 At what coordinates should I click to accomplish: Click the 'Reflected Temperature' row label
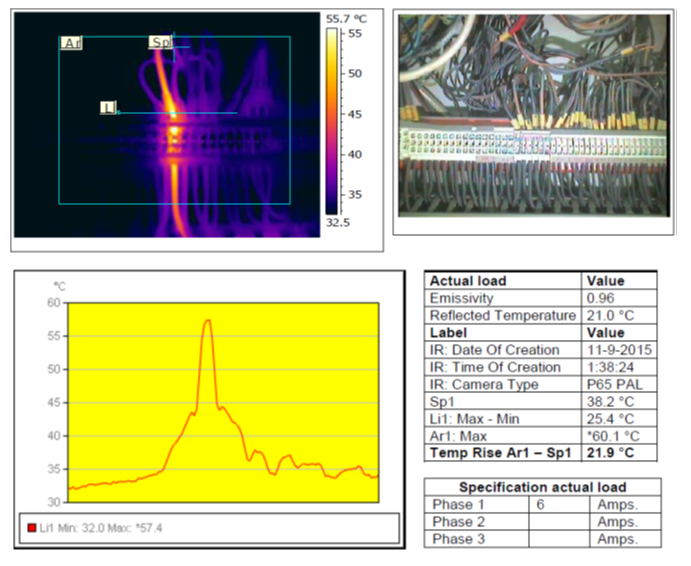(503, 316)
